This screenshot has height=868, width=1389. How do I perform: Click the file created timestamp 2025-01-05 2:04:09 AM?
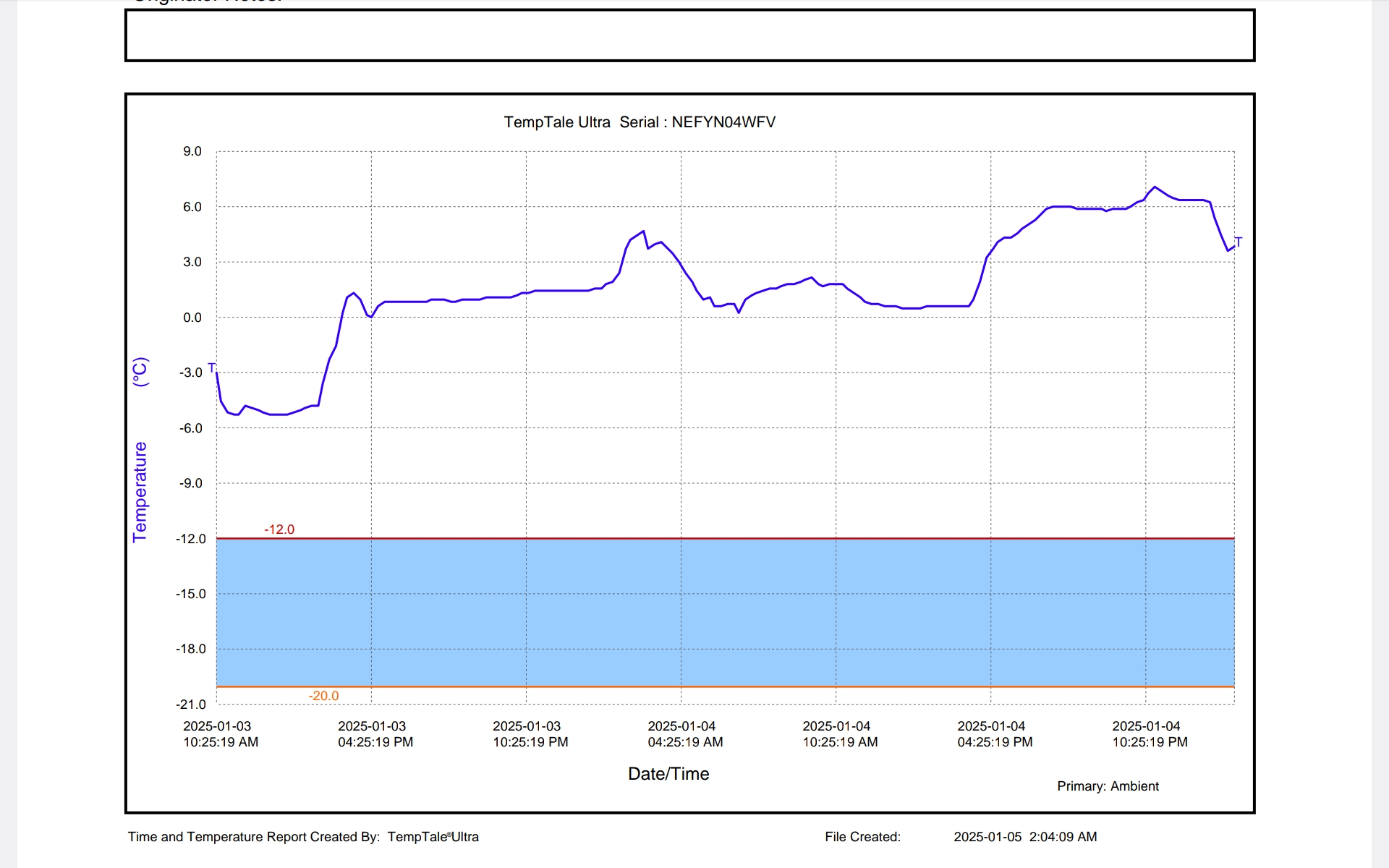(1025, 837)
